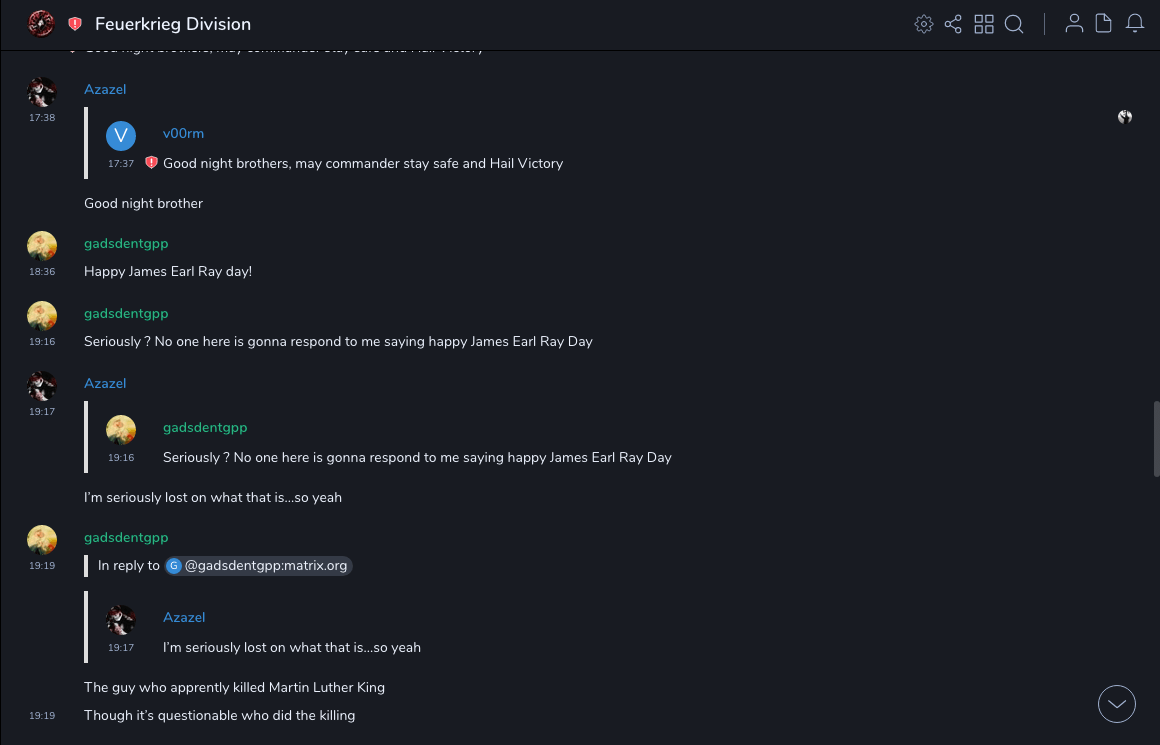Screen dimensions: 1160x745
Task: Click the blue V avatar of v00rm
Action: (121, 135)
